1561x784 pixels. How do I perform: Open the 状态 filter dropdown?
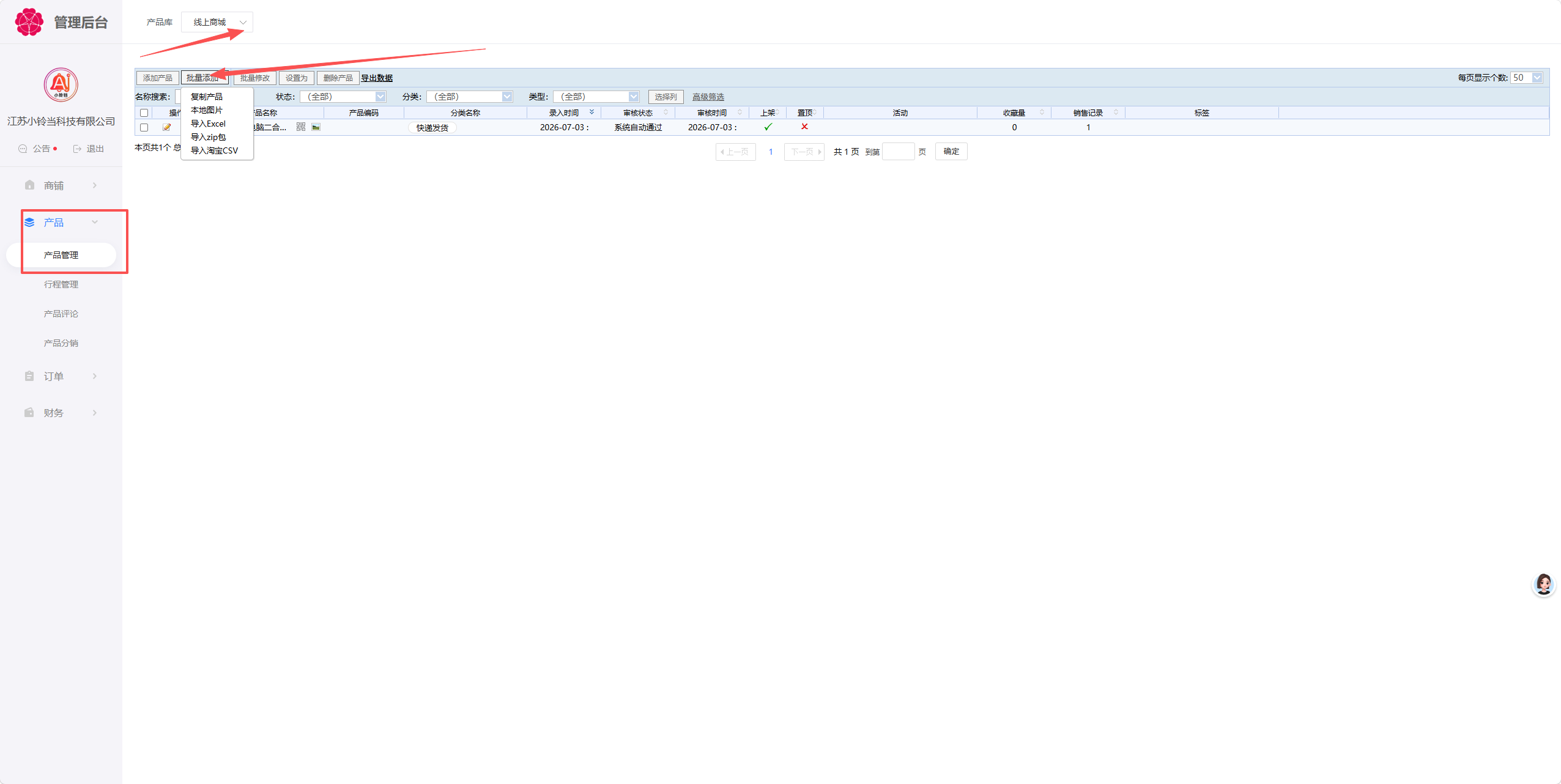[343, 97]
